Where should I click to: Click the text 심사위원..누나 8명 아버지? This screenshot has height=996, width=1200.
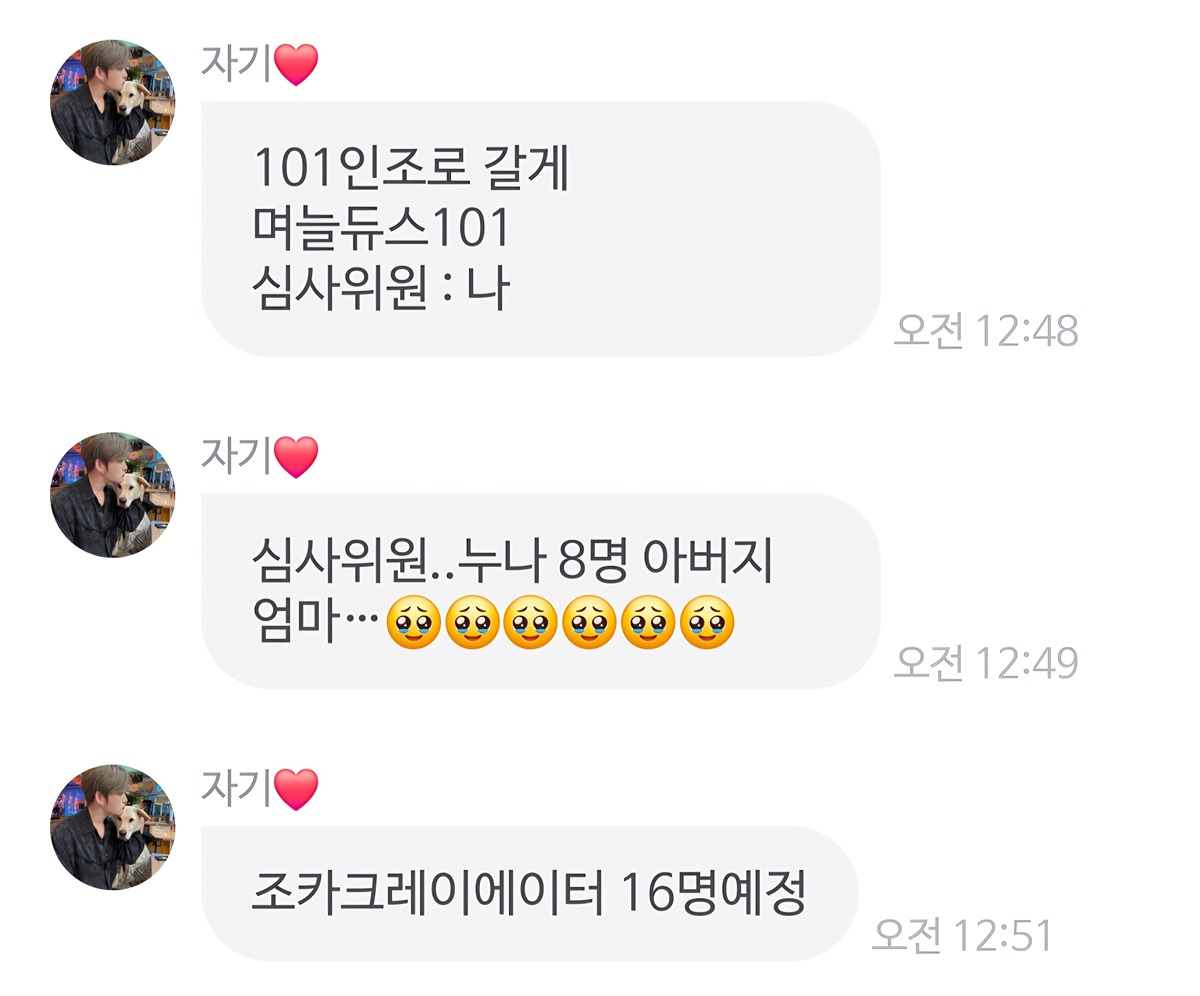tap(513, 563)
